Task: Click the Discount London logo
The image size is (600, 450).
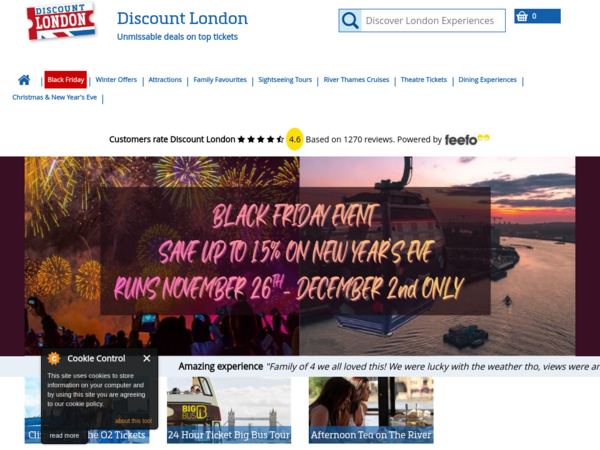Action: tap(61, 21)
